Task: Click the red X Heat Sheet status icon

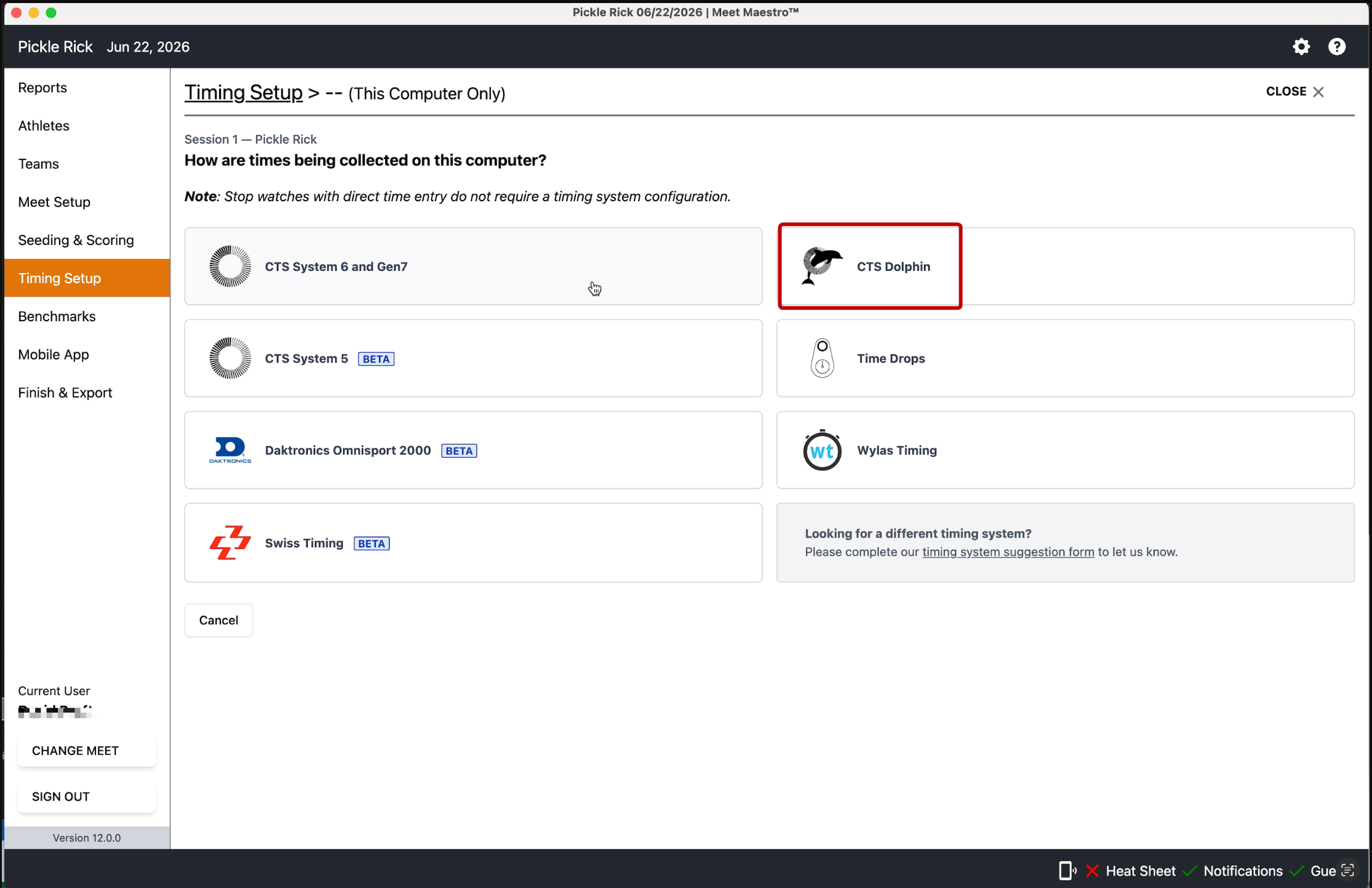Action: click(x=1092, y=871)
